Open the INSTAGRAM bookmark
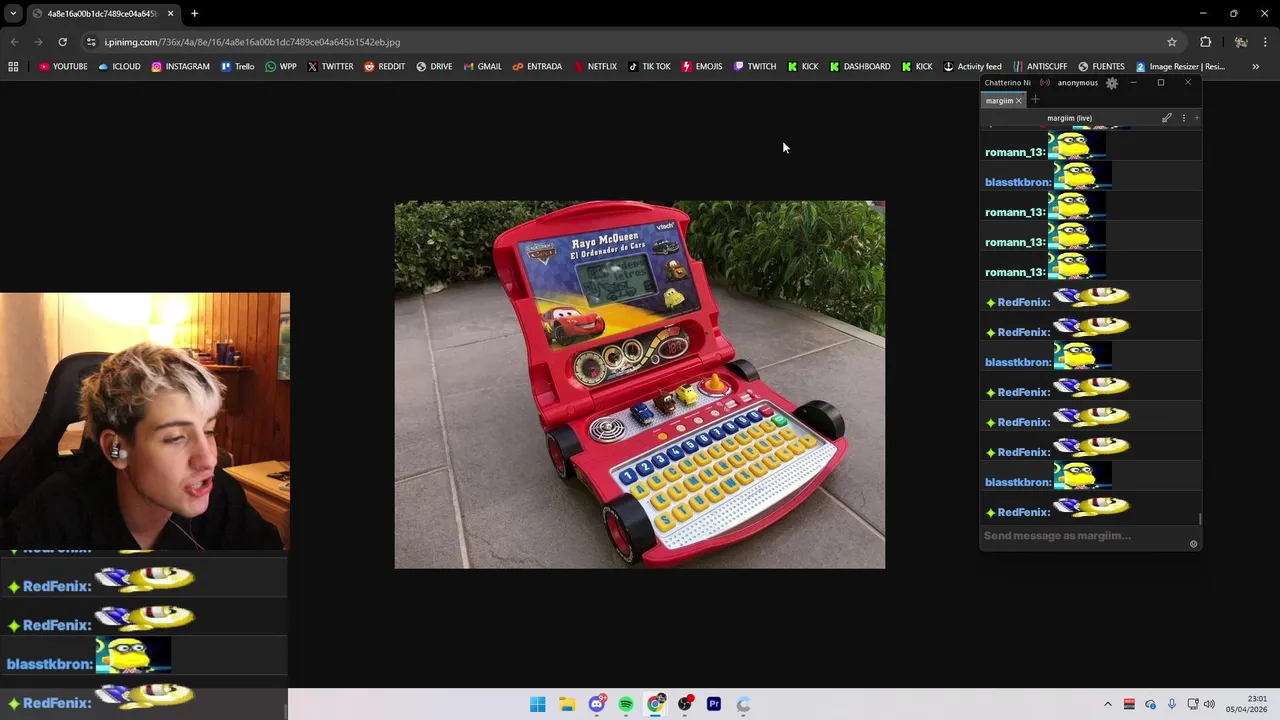This screenshot has width=1280, height=720. (x=180, y=66)
